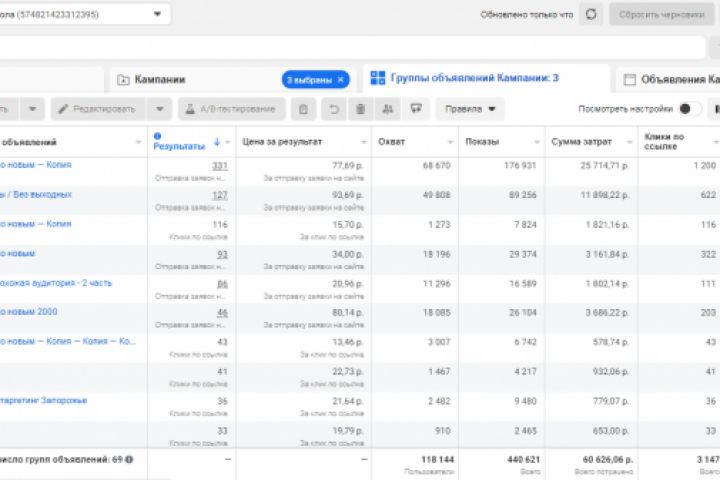Image resolution: width=720 pixels, height=480 pixels.
Task: Open ad set 'о новым — Копия — Копия — Ко...'
Action: click(x=68, y=341)
